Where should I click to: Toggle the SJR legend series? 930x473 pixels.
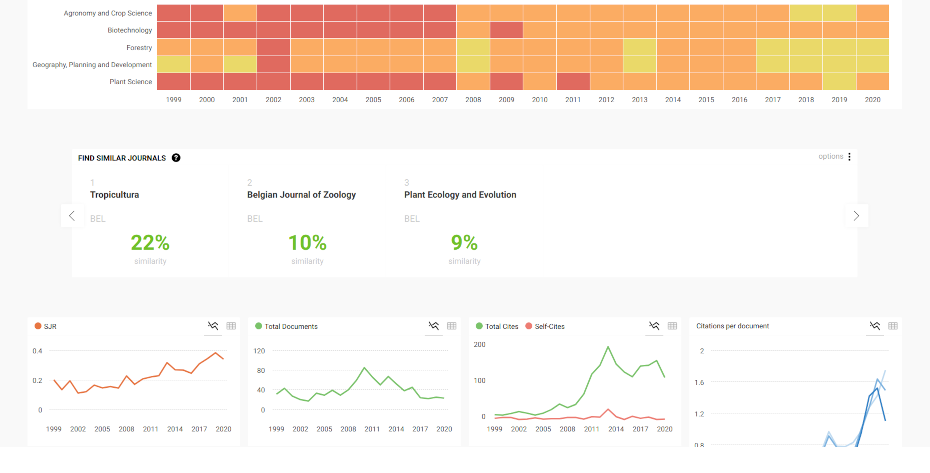[46, 326]
